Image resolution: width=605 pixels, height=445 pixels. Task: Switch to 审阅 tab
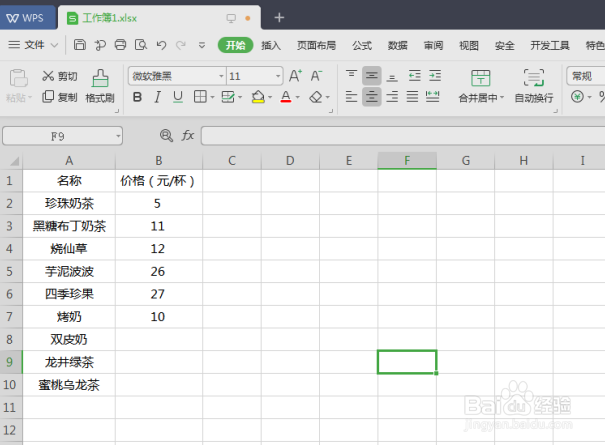433,46
